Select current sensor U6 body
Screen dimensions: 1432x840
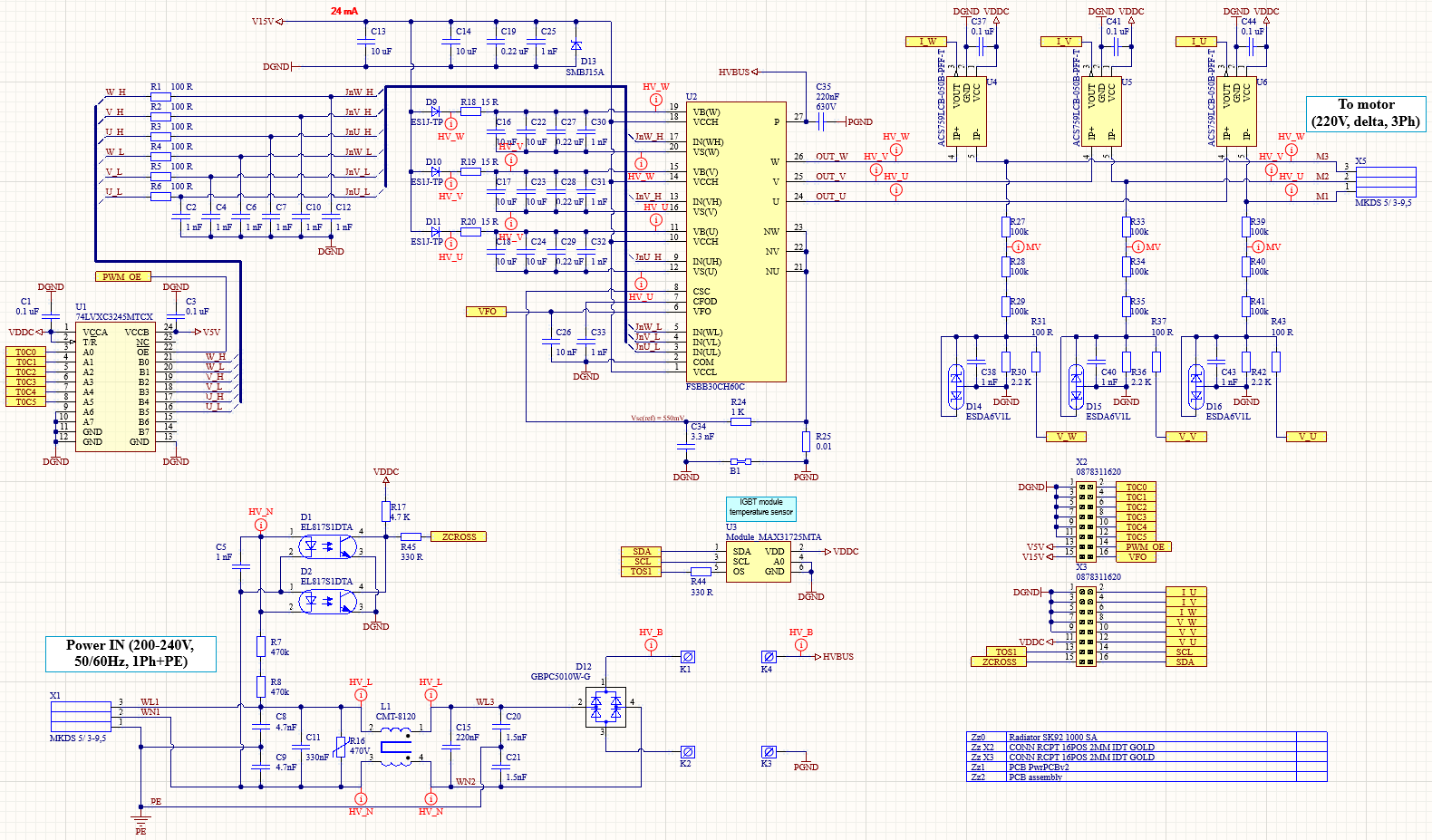coord(1237,112)
